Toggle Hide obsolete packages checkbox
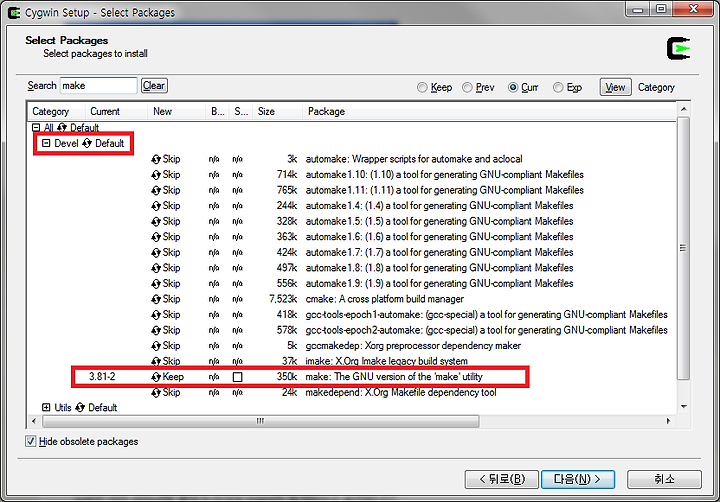Viewport: 720px width, 502px height. 30,441
